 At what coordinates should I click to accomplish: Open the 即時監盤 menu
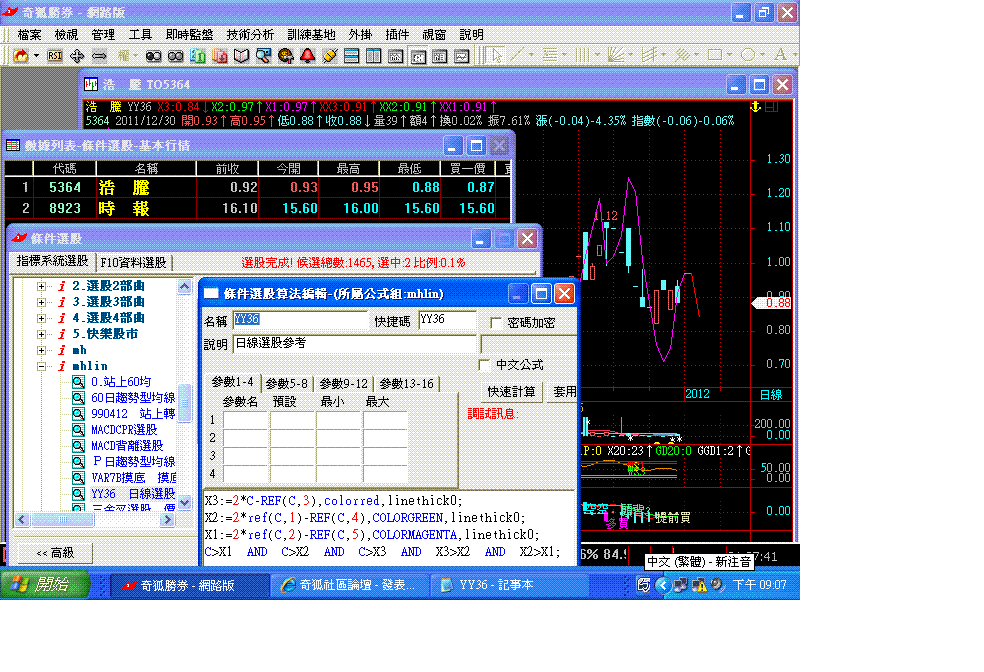189,35
